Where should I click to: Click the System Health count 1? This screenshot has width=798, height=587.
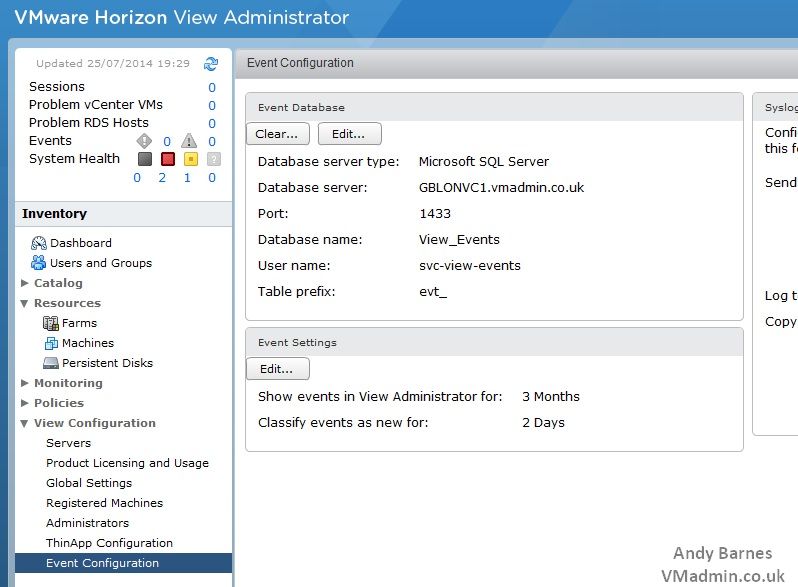tap(187, 178)
